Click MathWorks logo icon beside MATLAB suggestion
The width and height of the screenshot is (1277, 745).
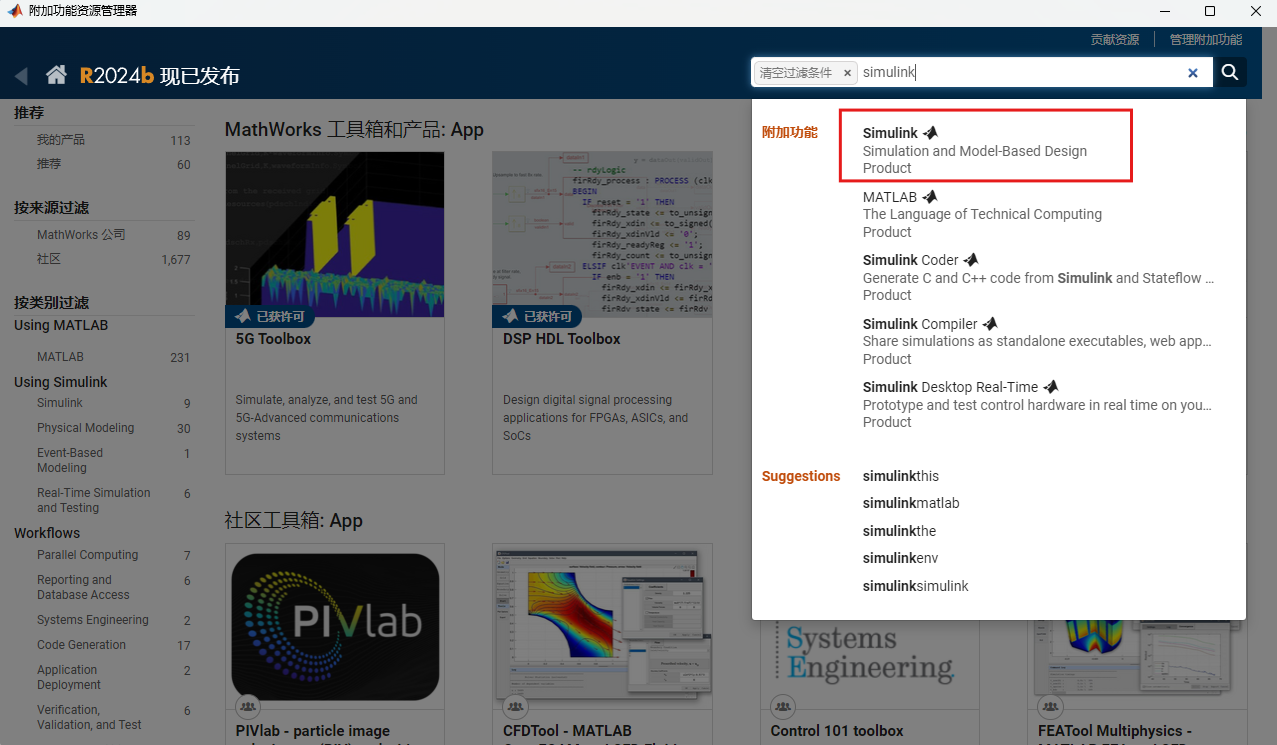(x=930, y=197)
